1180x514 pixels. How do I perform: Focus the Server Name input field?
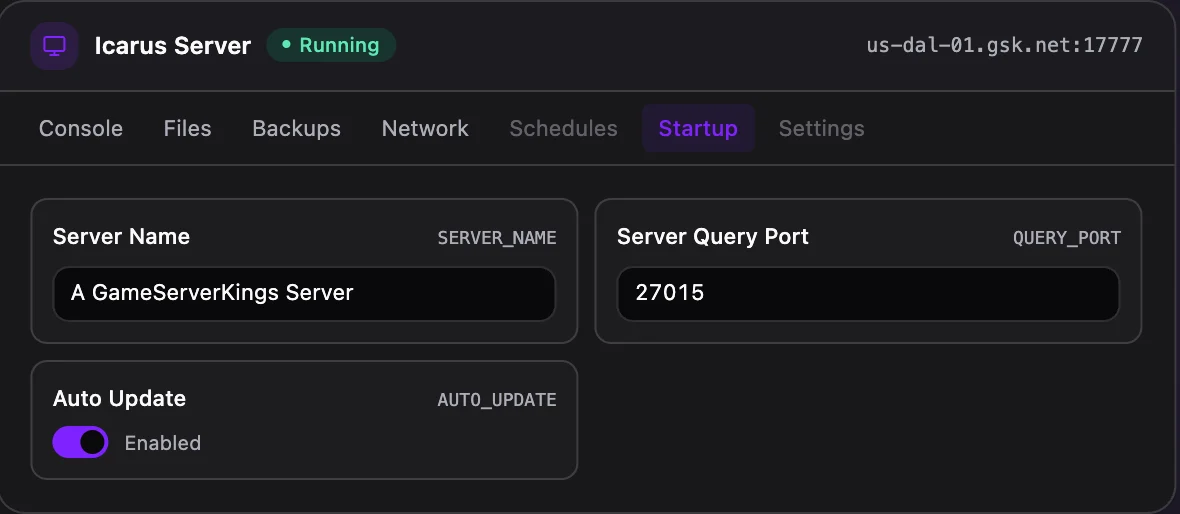tap(304, 293)
